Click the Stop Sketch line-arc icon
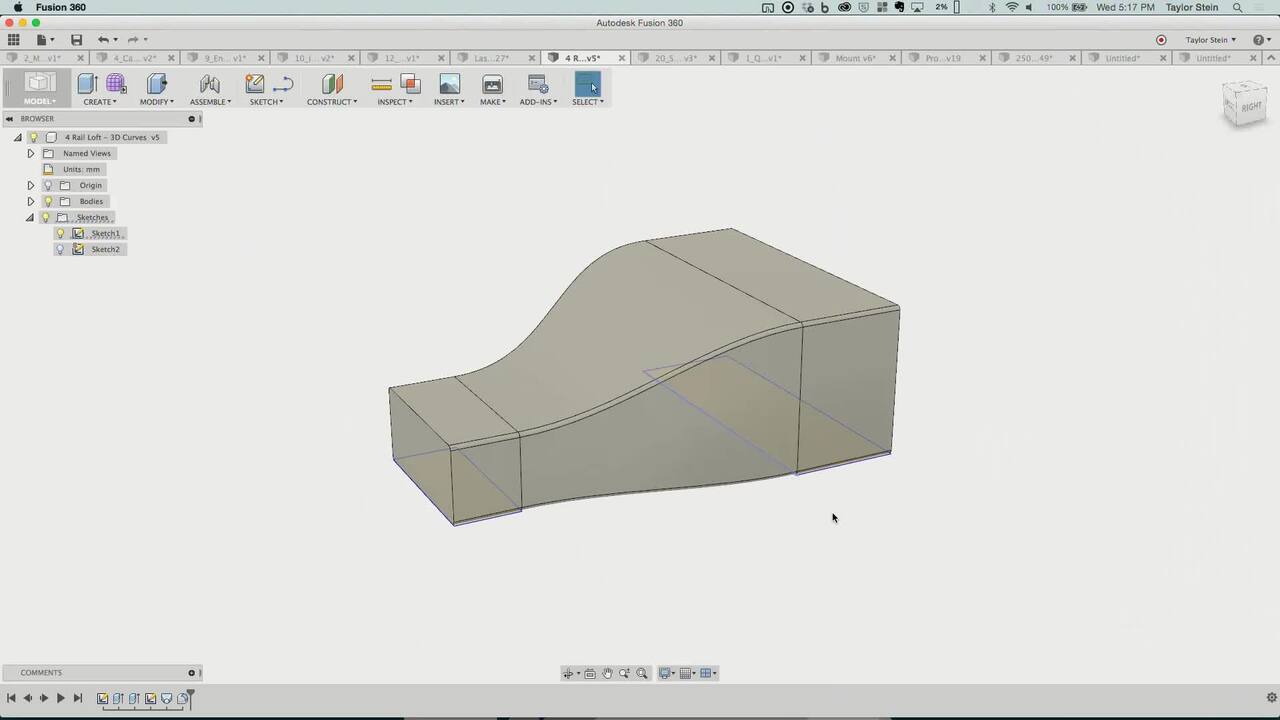 click(283, 84)
